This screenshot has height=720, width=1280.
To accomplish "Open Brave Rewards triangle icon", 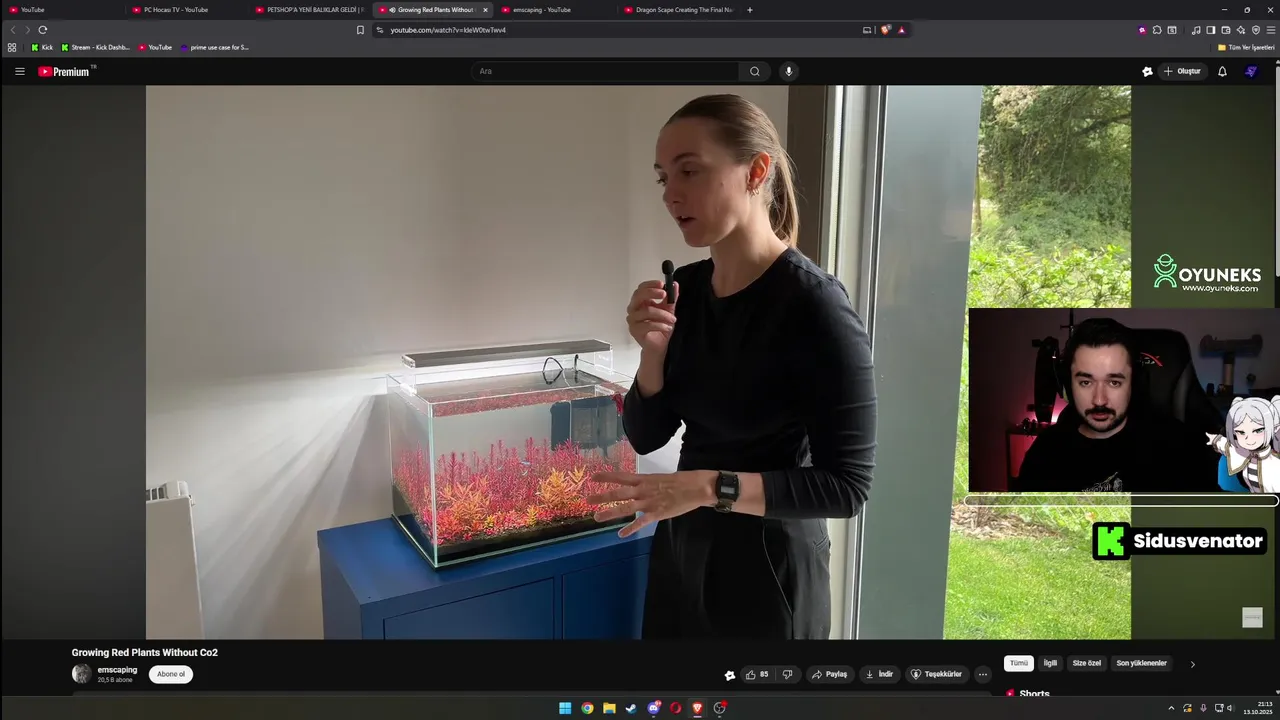I will tap(901, 30).
